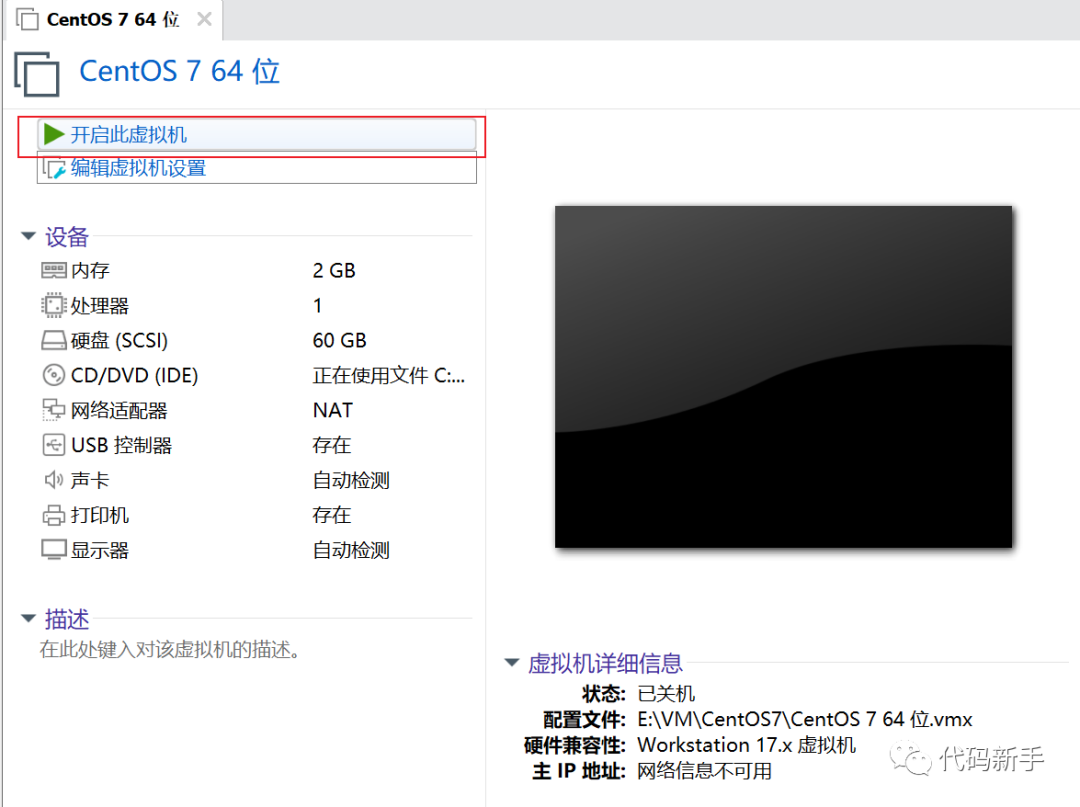Click the large VM icon beside the title
Viewport: 1080px width, 807px height.
tap(37, 74)
